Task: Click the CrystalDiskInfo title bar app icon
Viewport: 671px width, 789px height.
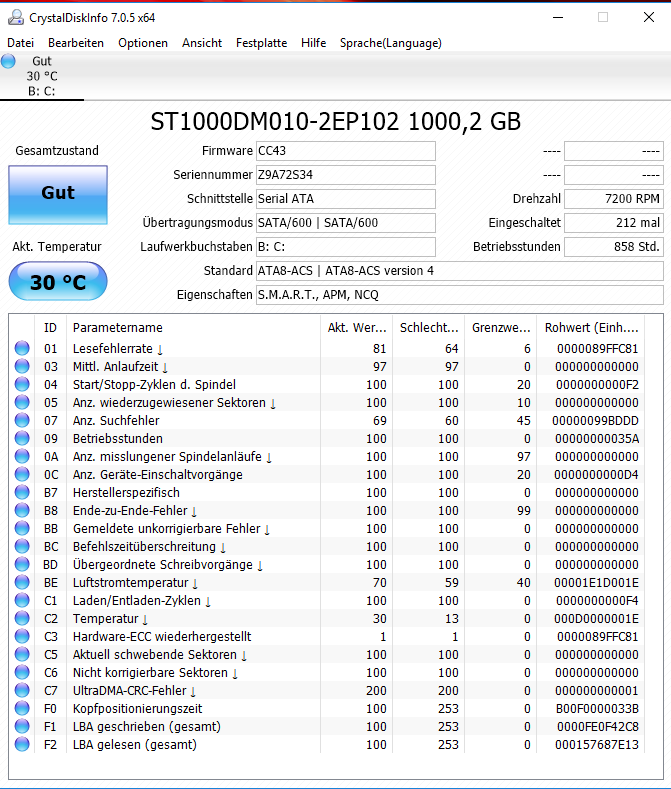Action: click(16, 18)
